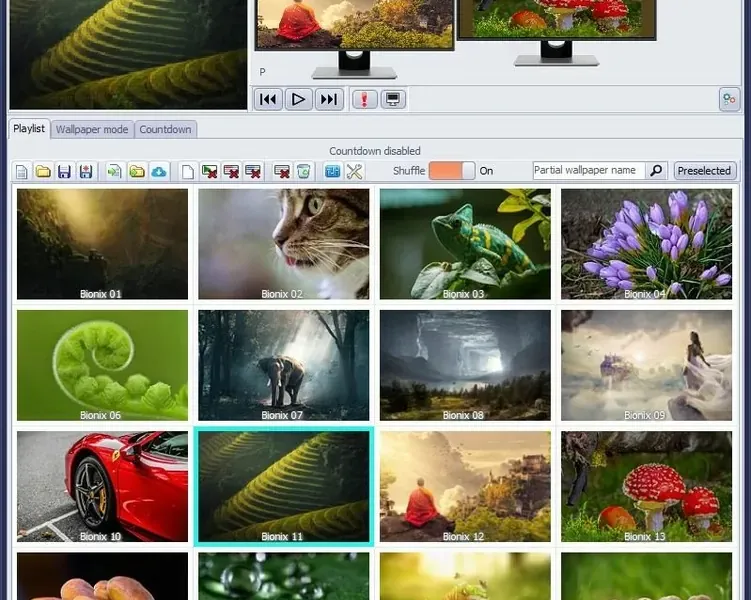Switch to the Playlist tab
The image size is (751, 600).
click(x=29, y=129)
